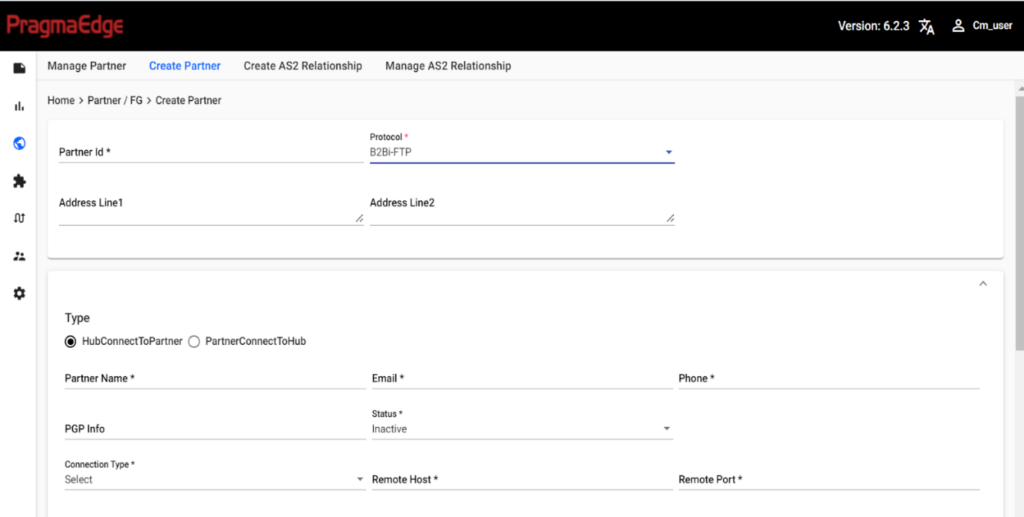Click the PragmaEdge logo
This screenshot has height=517, width=1024.
[x=65, y=26]
